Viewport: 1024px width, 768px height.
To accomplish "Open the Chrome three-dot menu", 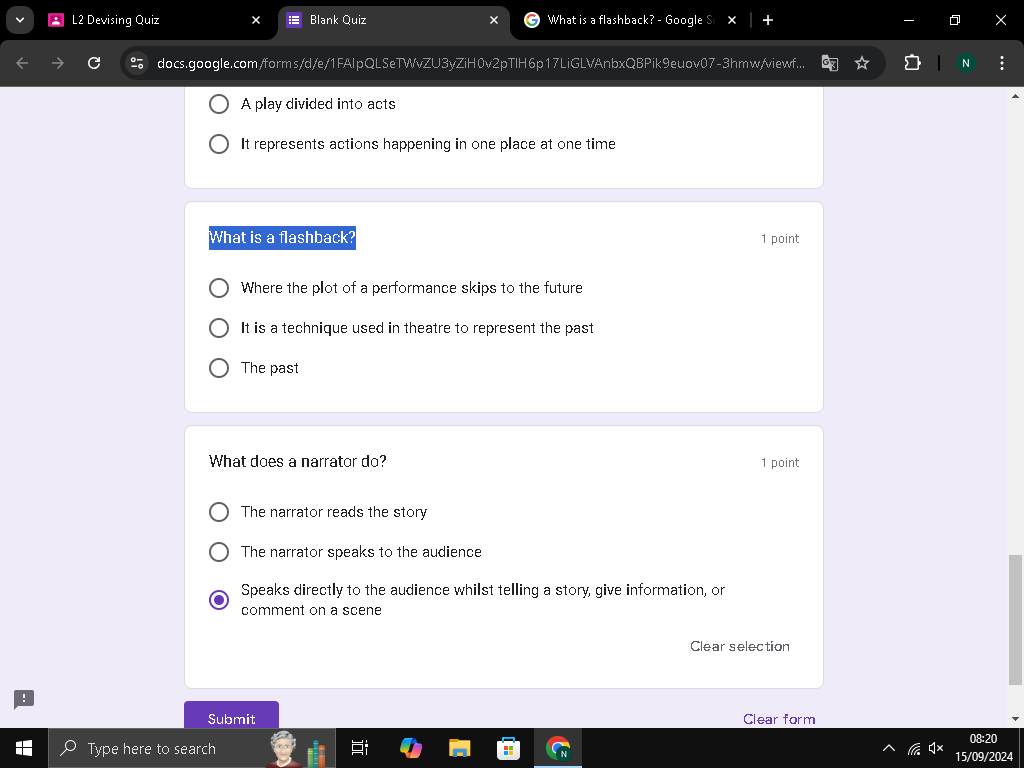I will pyautogui.click(x=1002, y=63).
